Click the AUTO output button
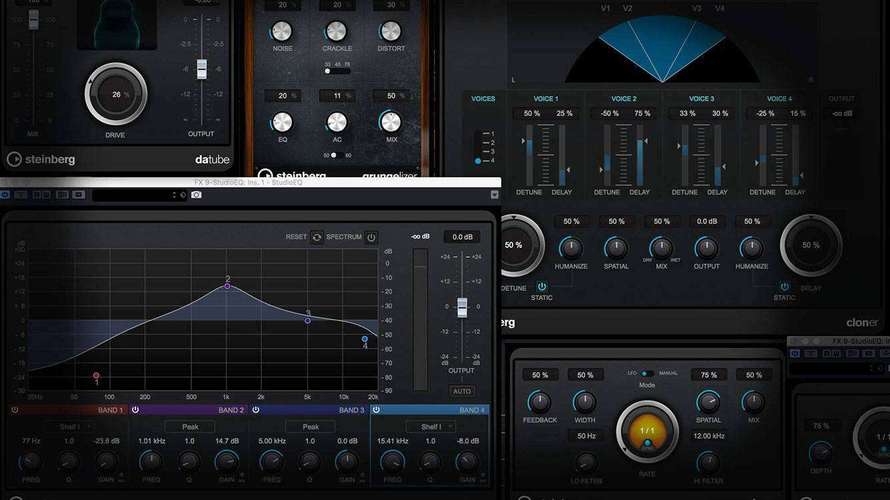 pyautogui.click(x=461, y=391)
